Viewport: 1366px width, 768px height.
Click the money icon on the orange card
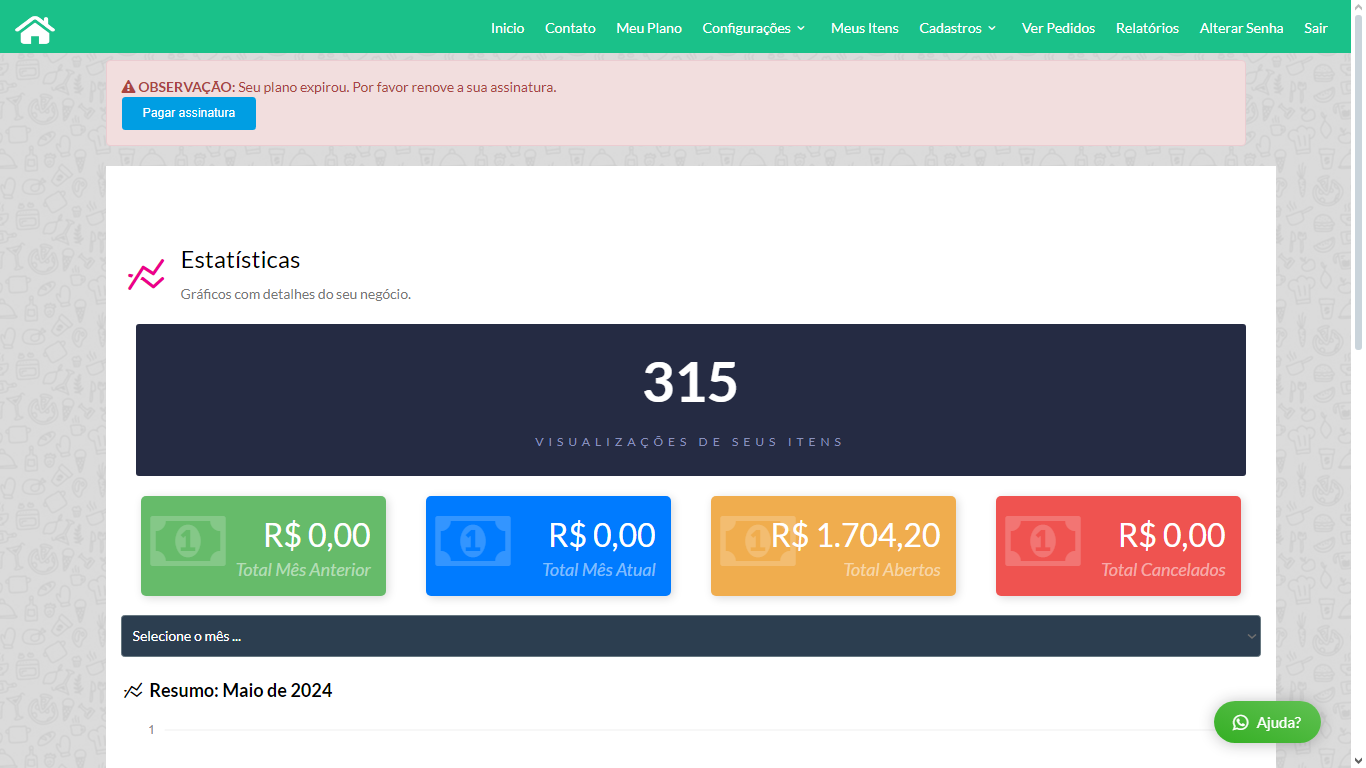757,541
